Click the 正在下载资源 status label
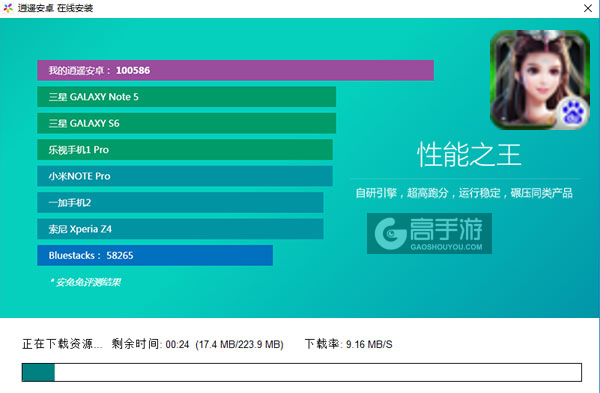 pyautogui.click(x=62, y=344)
